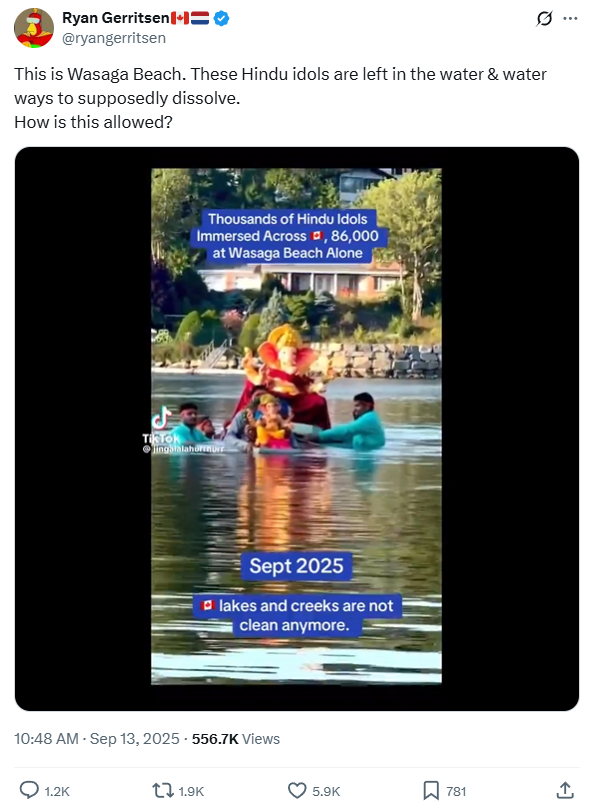Bookmark the post with bookmark icon

430,790
